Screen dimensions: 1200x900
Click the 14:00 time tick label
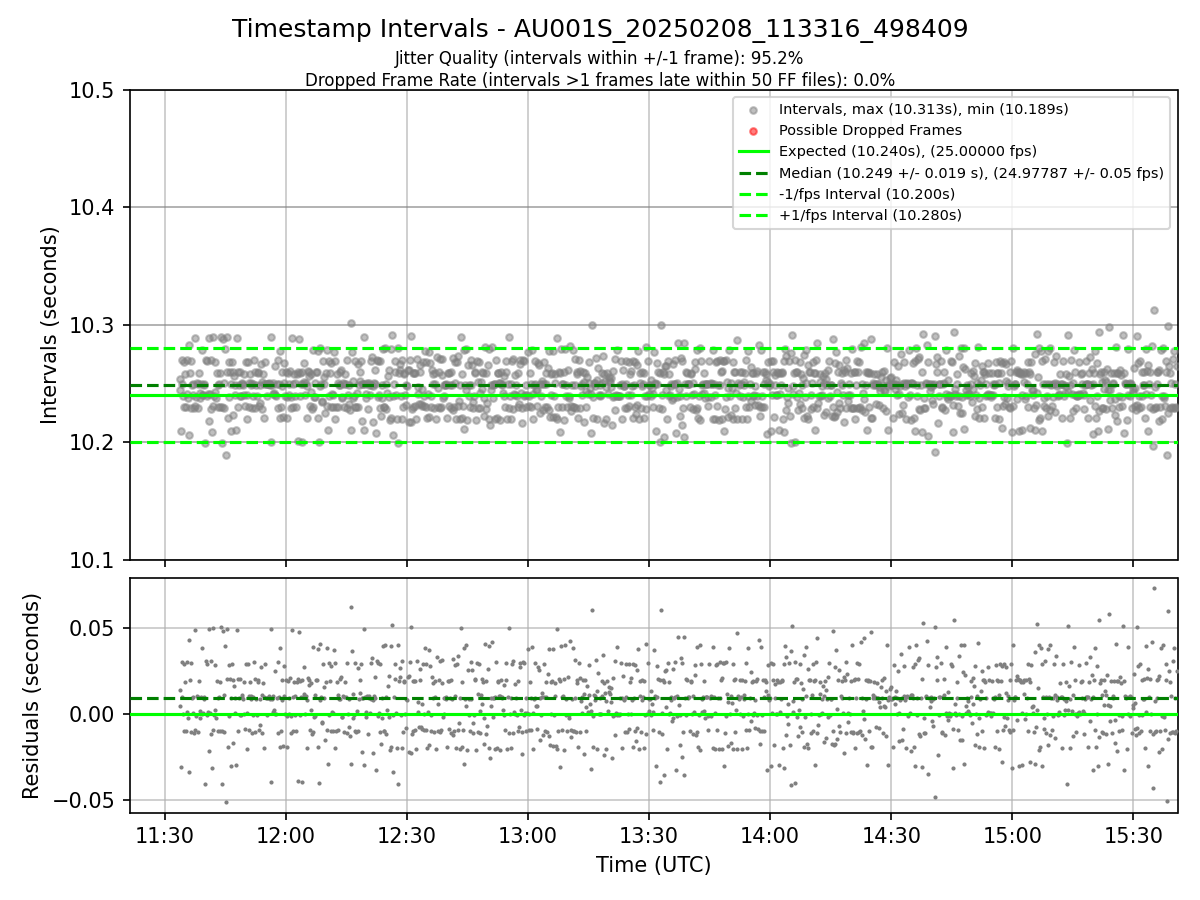[770, 833]
